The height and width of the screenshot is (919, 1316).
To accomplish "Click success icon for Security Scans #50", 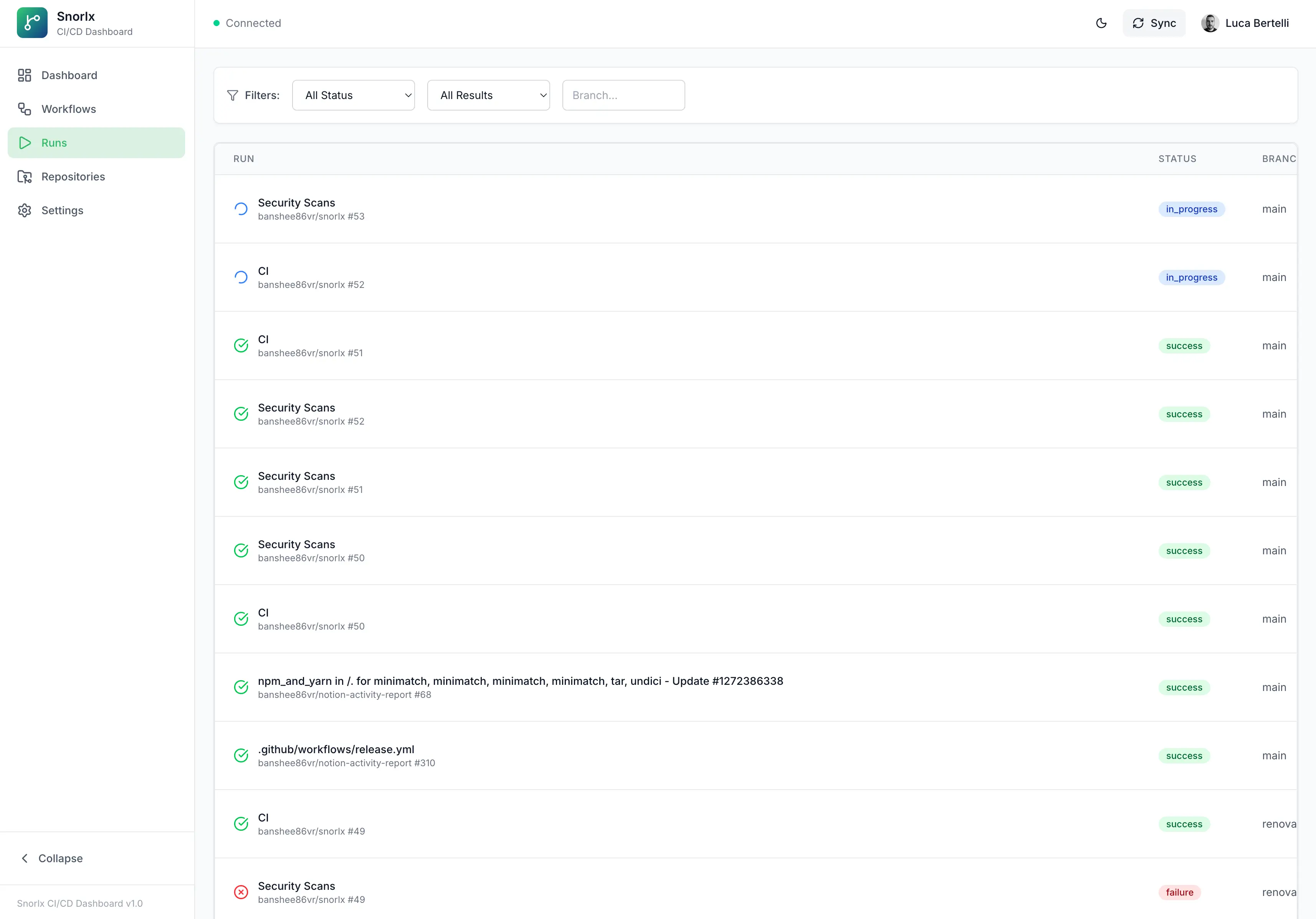I will click(x=241, y=550).
